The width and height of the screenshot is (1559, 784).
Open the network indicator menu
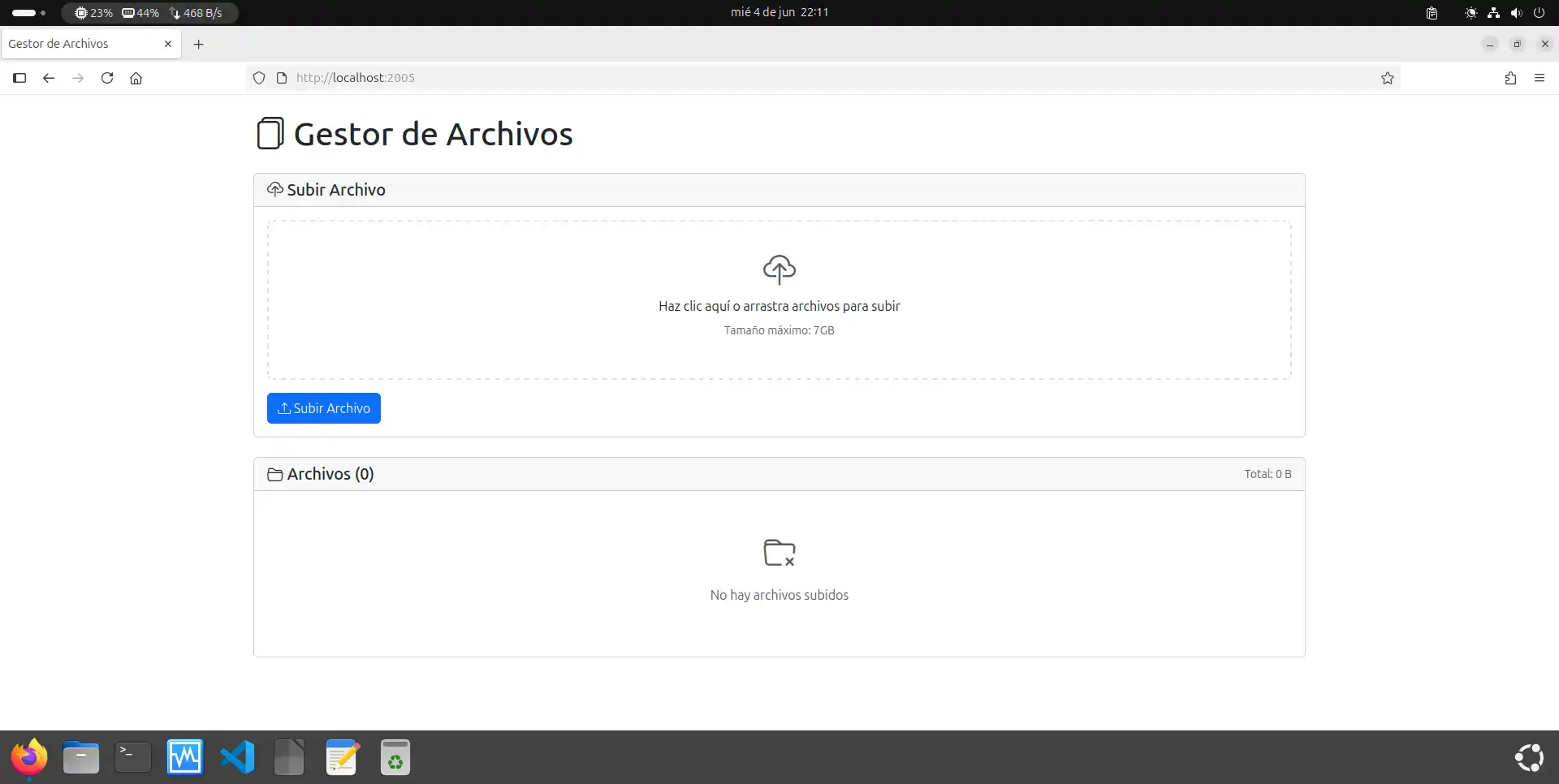click(1494, 12)
